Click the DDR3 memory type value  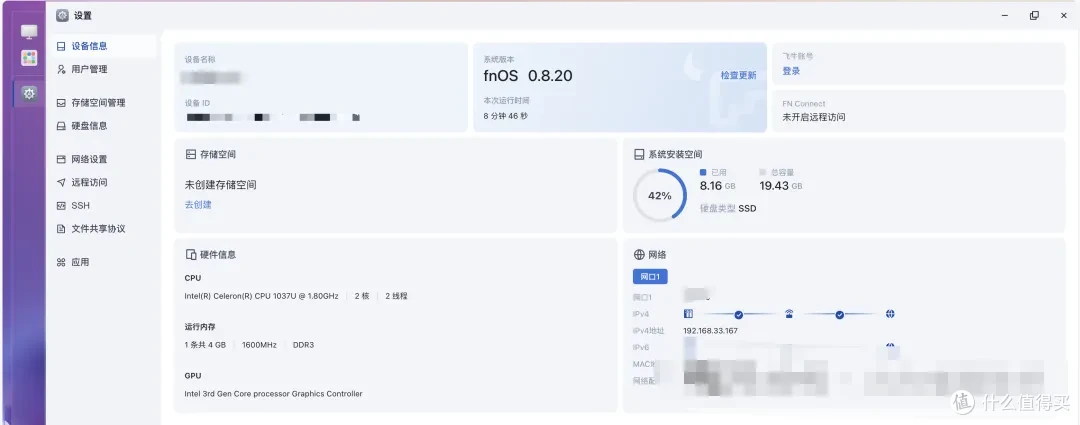pos(303,344)
